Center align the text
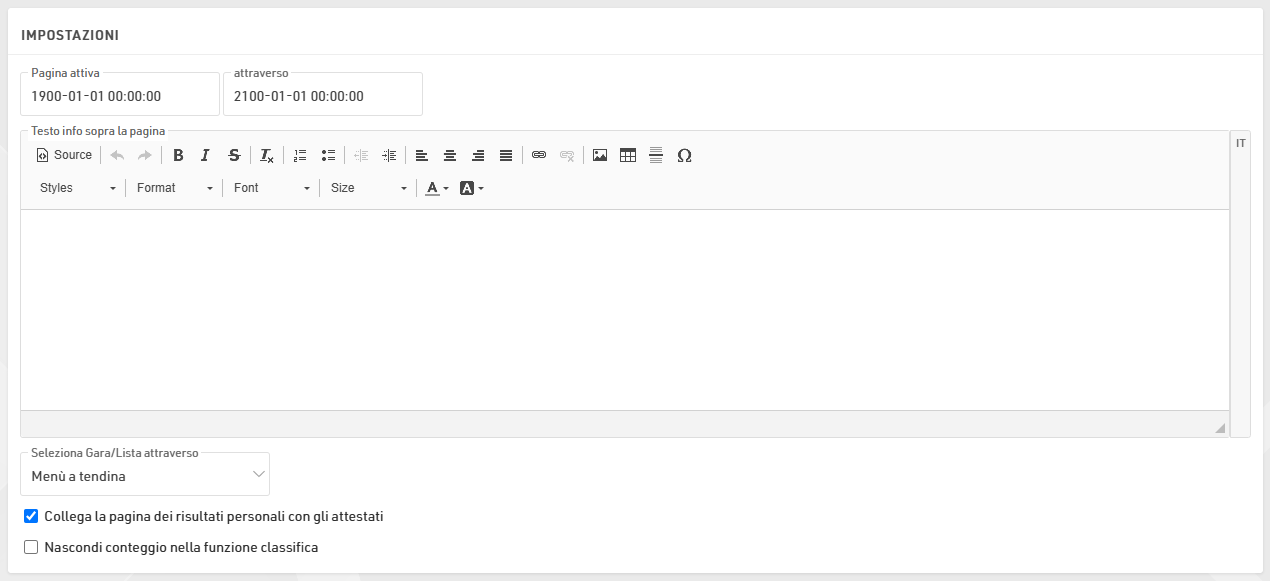 tap(450, 155)
